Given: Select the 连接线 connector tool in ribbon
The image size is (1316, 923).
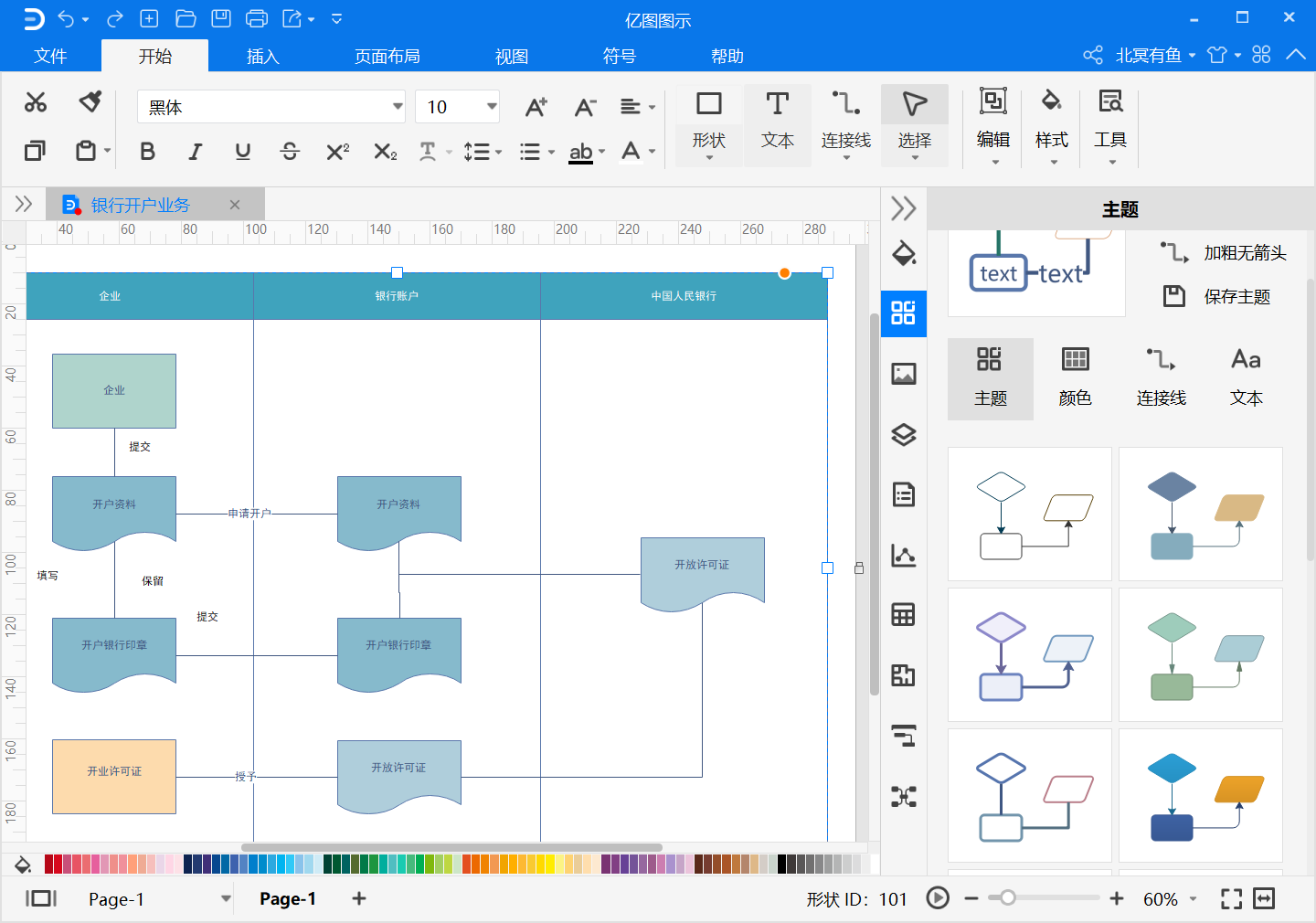Looking at the screenshot, I should point(846,125).
